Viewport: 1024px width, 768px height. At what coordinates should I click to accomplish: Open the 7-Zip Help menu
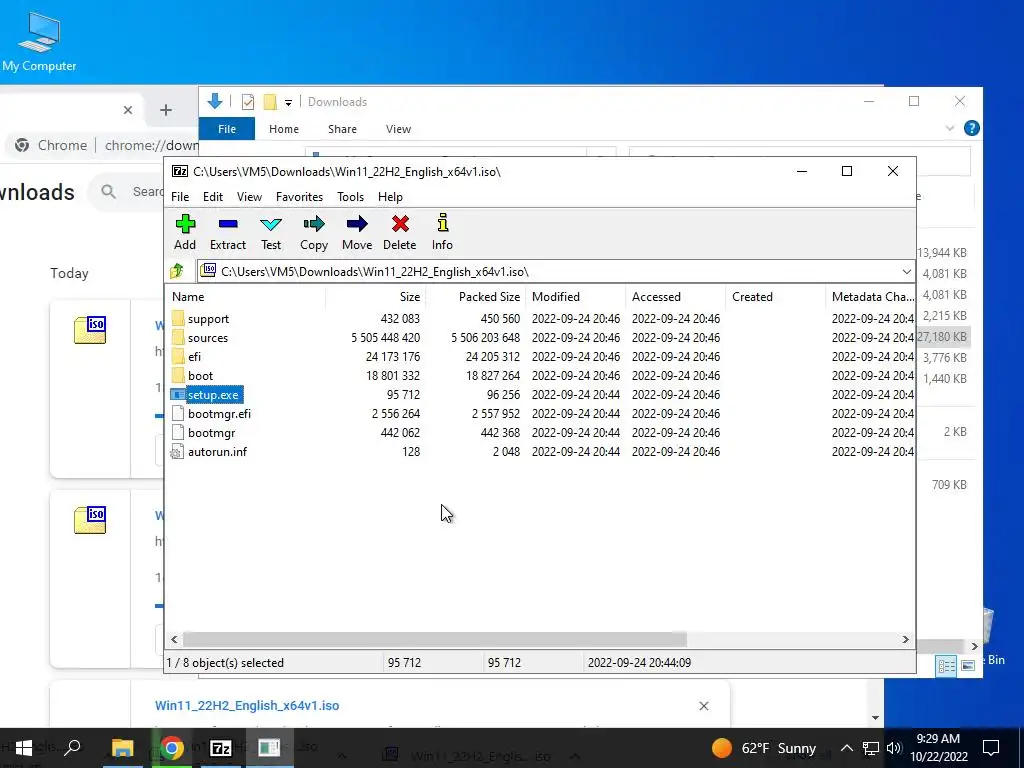click(x=390, y=197)
